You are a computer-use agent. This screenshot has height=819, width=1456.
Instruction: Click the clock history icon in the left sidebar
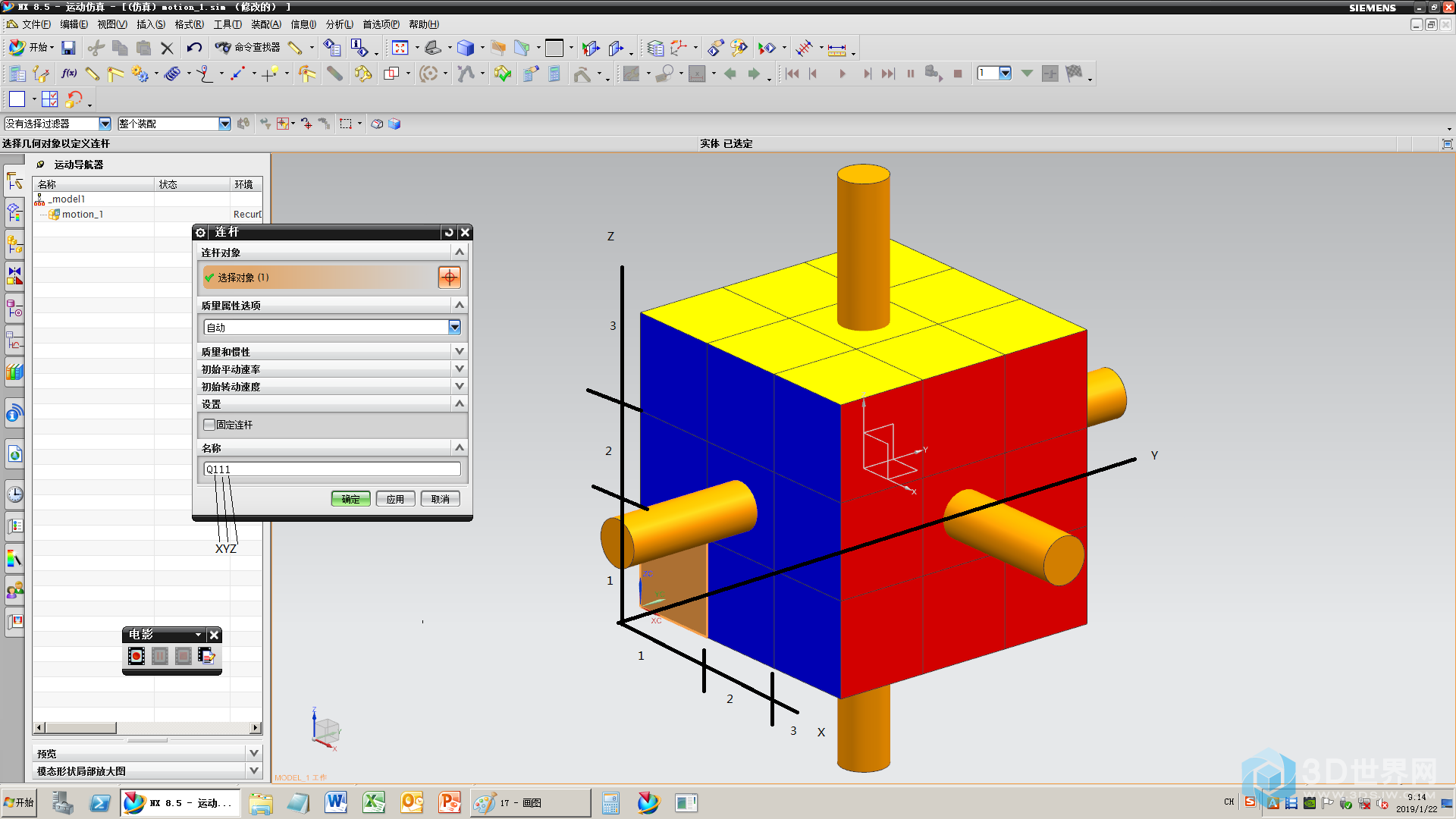click(14, 494)
